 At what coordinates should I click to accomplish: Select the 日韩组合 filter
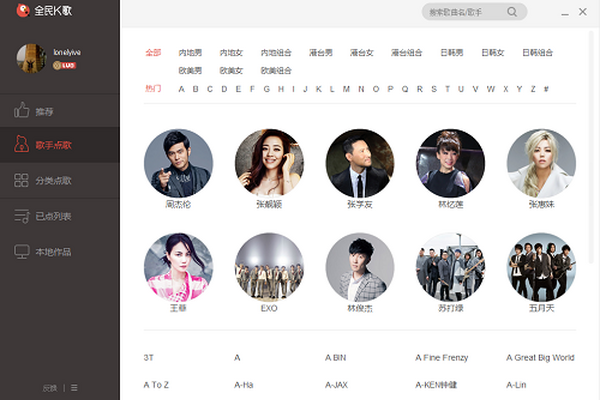[537, 52]
